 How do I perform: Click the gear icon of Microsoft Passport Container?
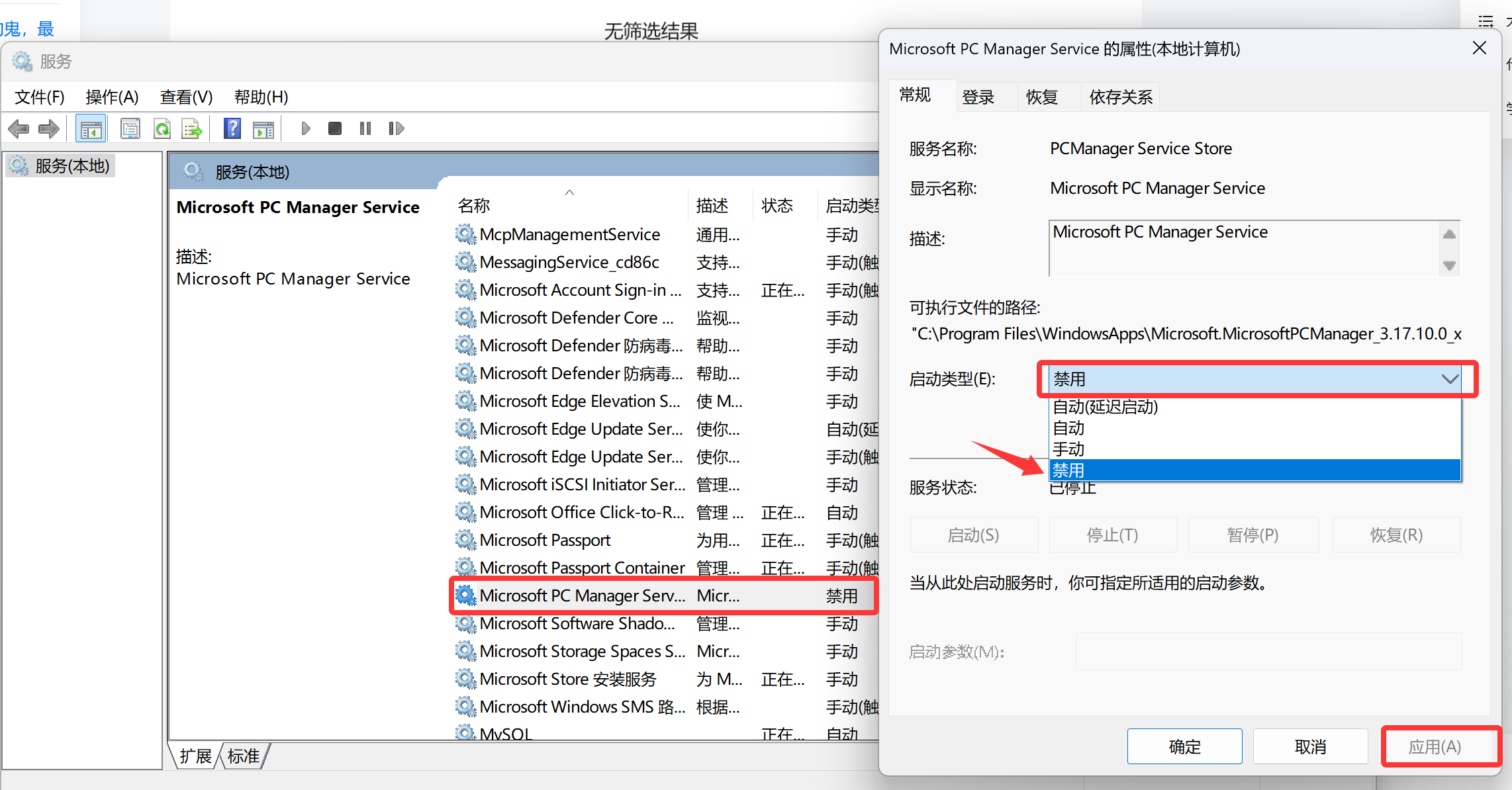465,568
